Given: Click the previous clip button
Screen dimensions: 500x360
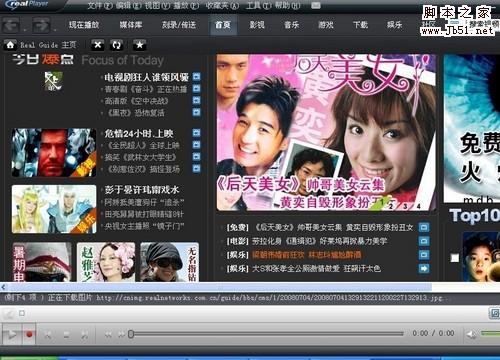Looking at the screenshot, I should [x=48, y=334].
